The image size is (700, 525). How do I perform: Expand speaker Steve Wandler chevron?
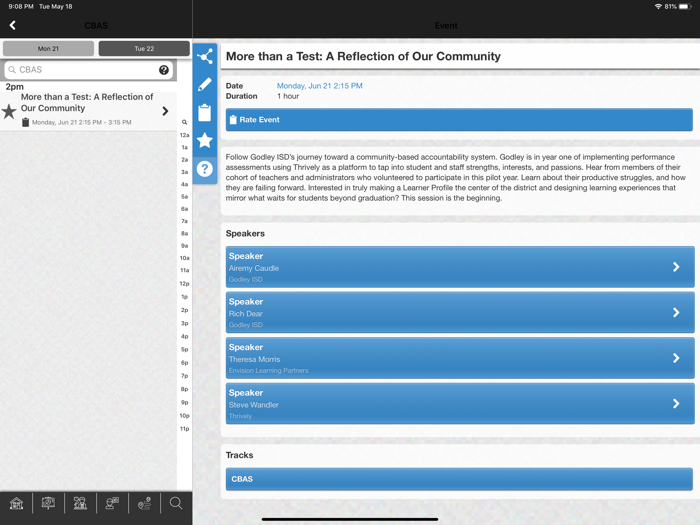pos(676,404)
